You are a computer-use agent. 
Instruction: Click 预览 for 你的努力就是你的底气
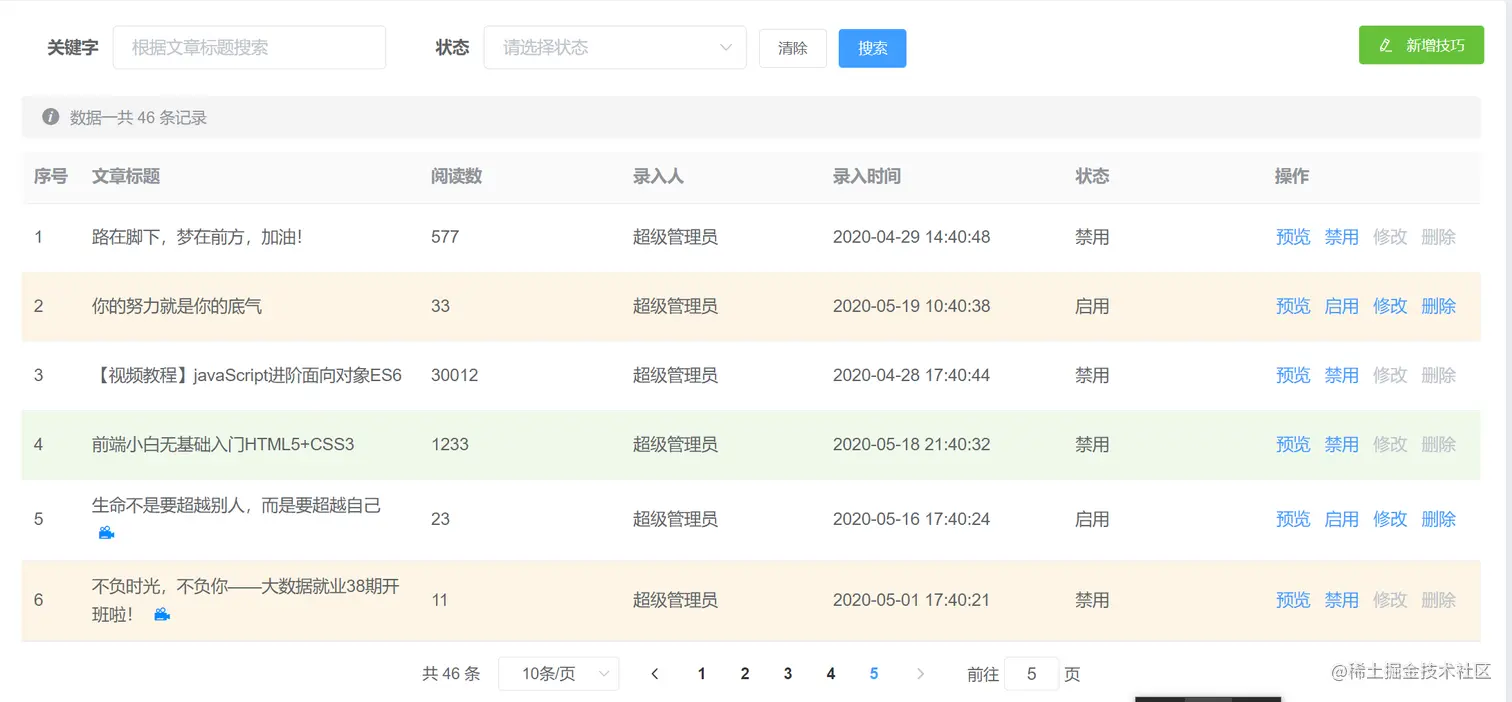click(x=1293, y=306)
